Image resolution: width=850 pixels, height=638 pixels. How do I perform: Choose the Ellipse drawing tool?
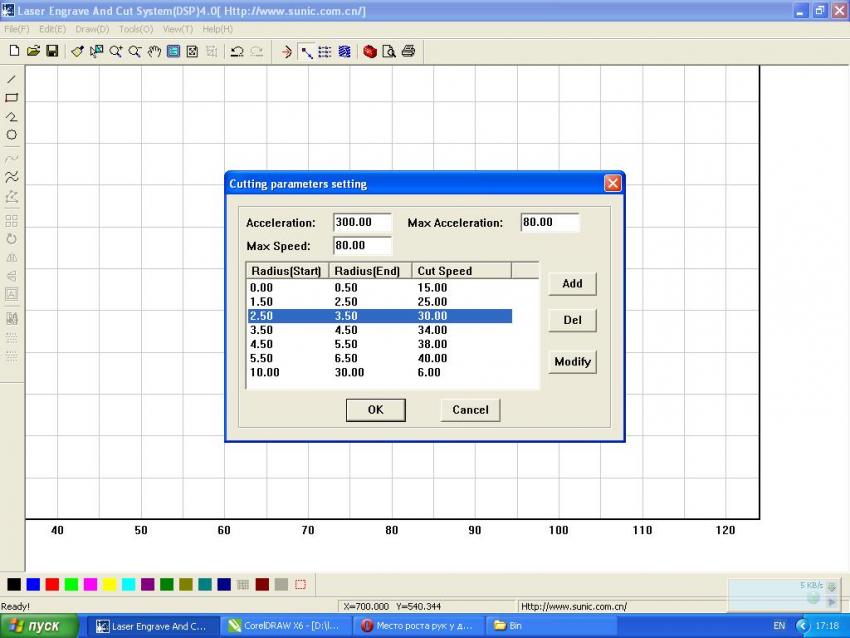[x=12, y=135]
